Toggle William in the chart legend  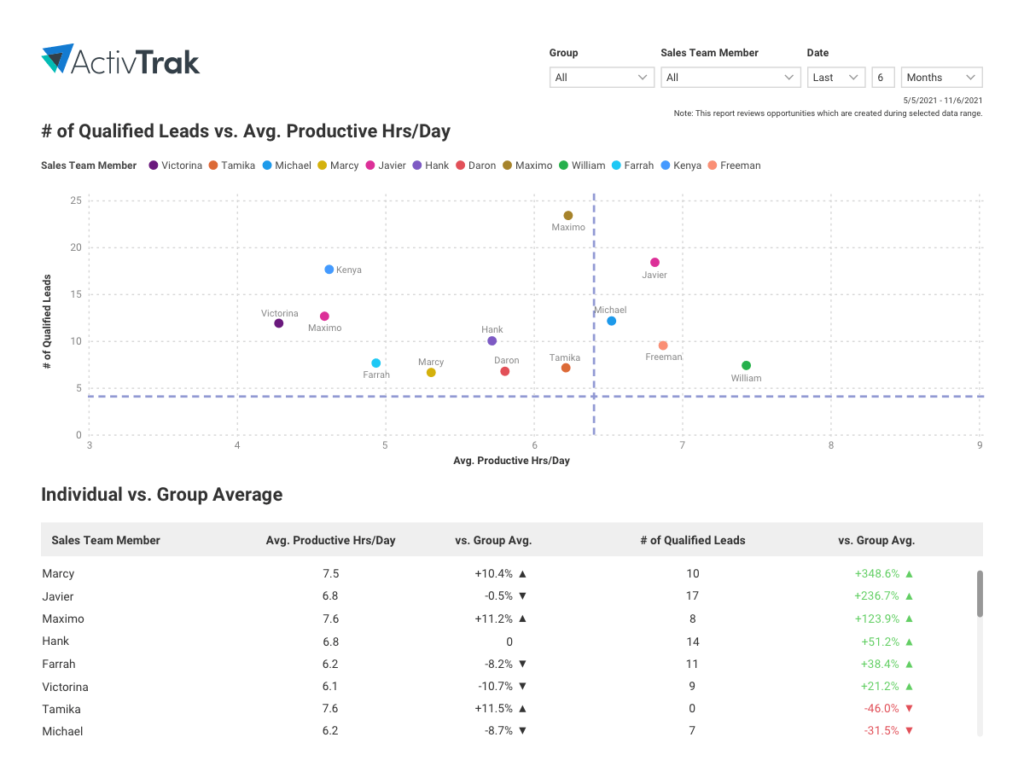coord(582,165)
